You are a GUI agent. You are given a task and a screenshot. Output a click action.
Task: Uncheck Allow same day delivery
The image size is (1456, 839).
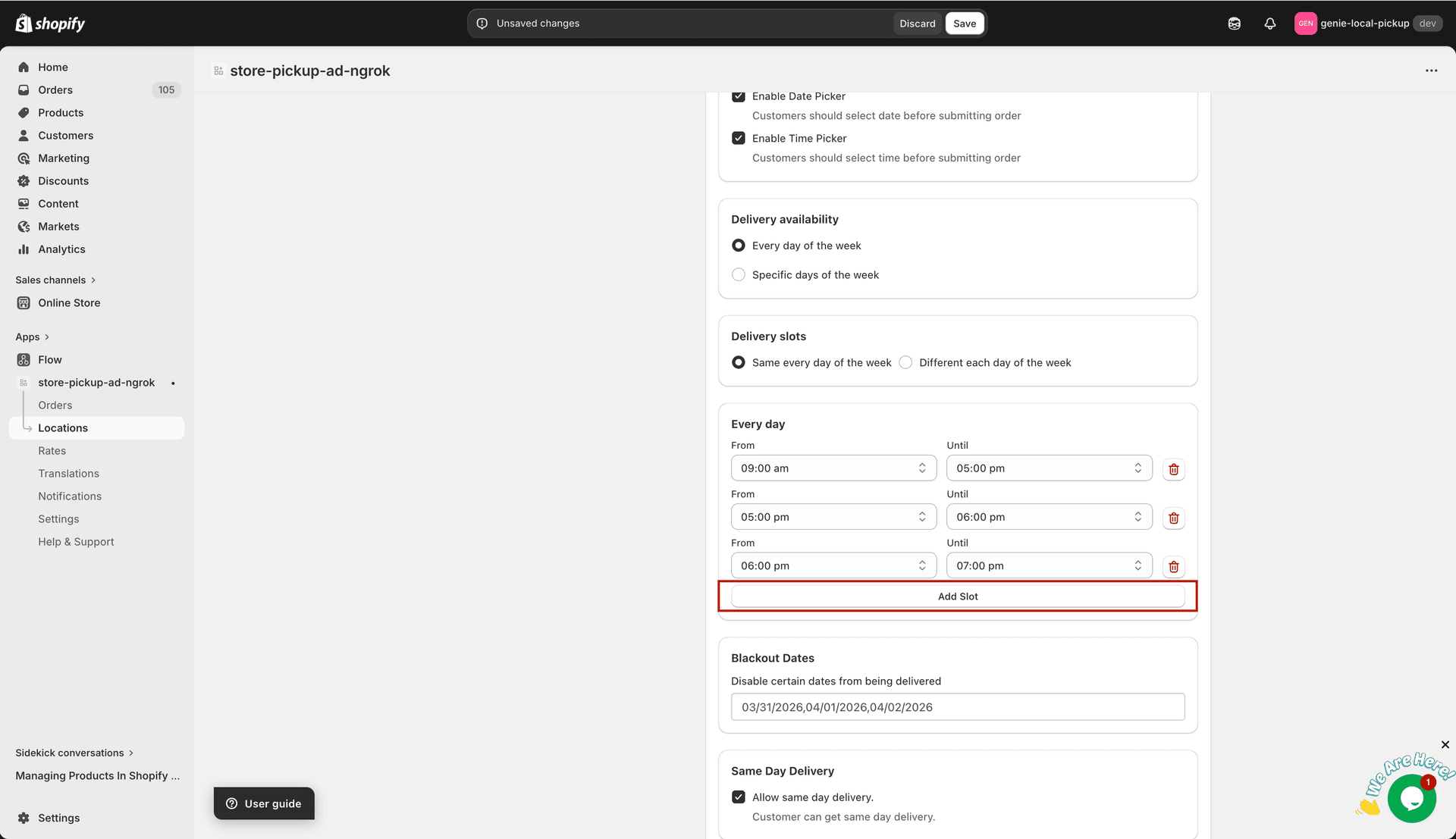pos(738,797)
